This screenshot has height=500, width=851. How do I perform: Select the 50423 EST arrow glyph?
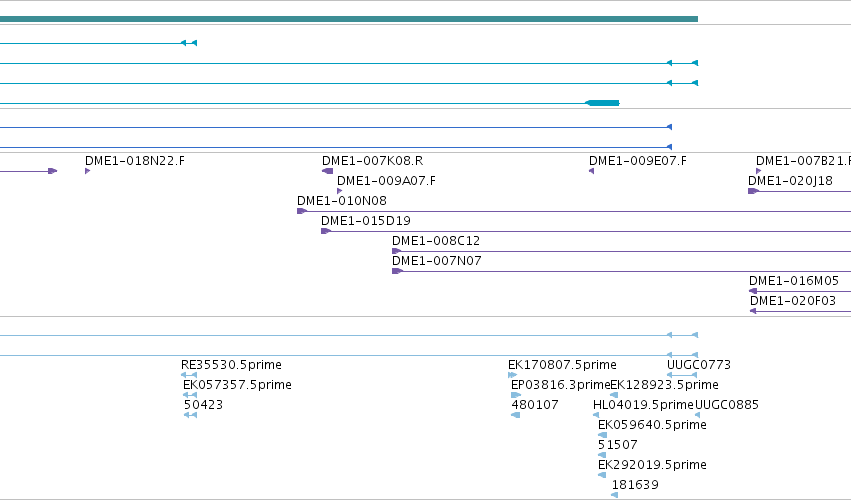[190, 415]
